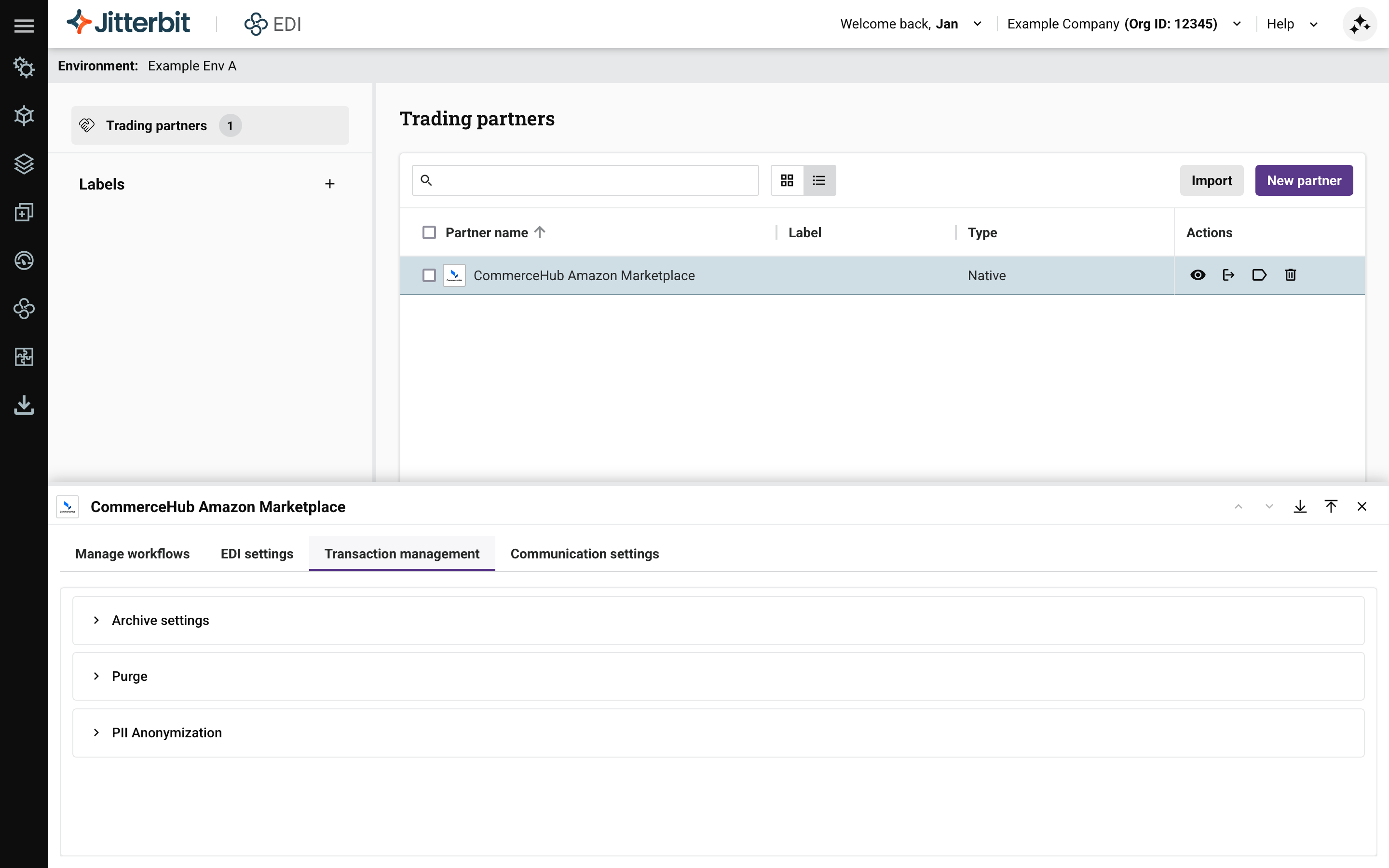Image resolution: width=1389 pixels, height=868 pixels.
Task: Open the AI assistant sparkle icon
Action: pyautogui.click(x=1359, y=24)
